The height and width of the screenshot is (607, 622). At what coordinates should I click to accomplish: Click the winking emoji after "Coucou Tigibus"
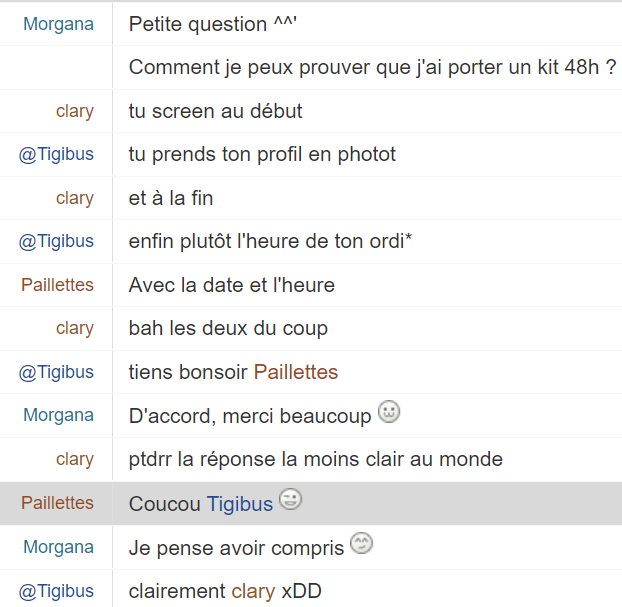[290, 500]
